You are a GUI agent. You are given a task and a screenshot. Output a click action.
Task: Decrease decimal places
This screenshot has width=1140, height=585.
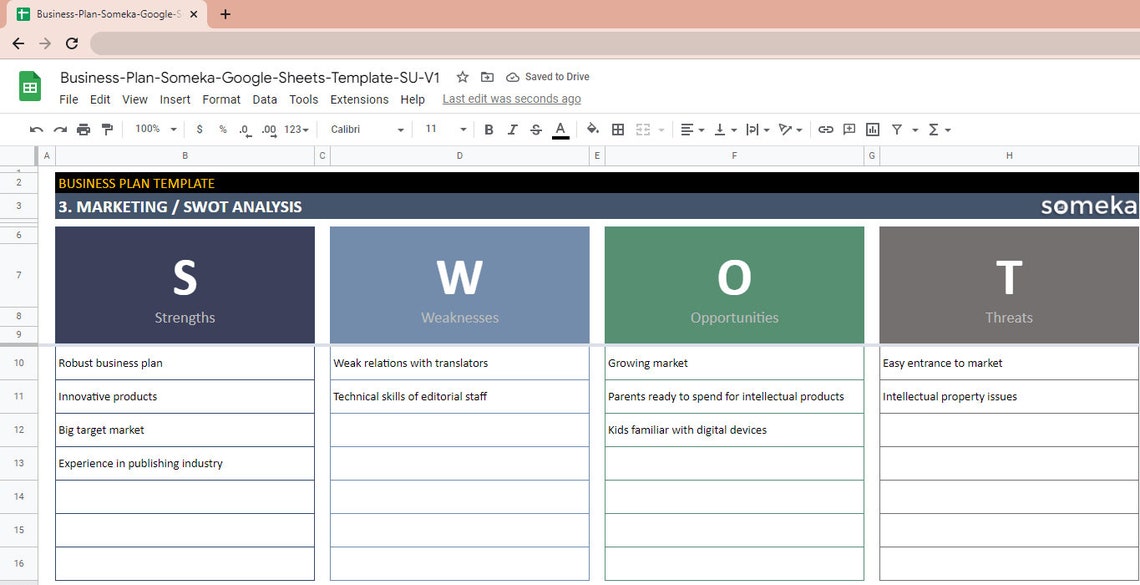coord(242,129)
